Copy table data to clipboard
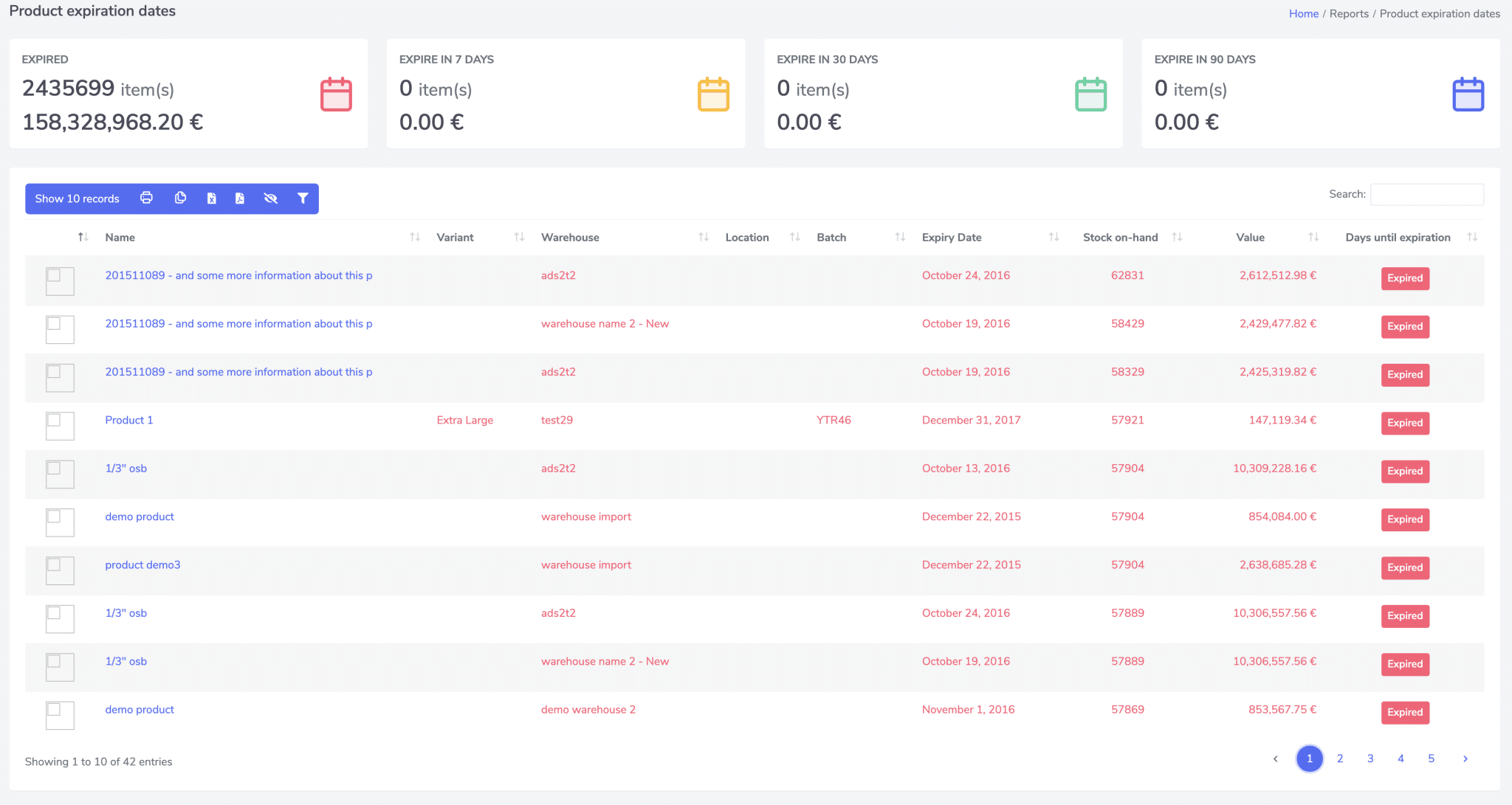The height and width of the screenshot is (805, 1512). click(x=180, y=198)
